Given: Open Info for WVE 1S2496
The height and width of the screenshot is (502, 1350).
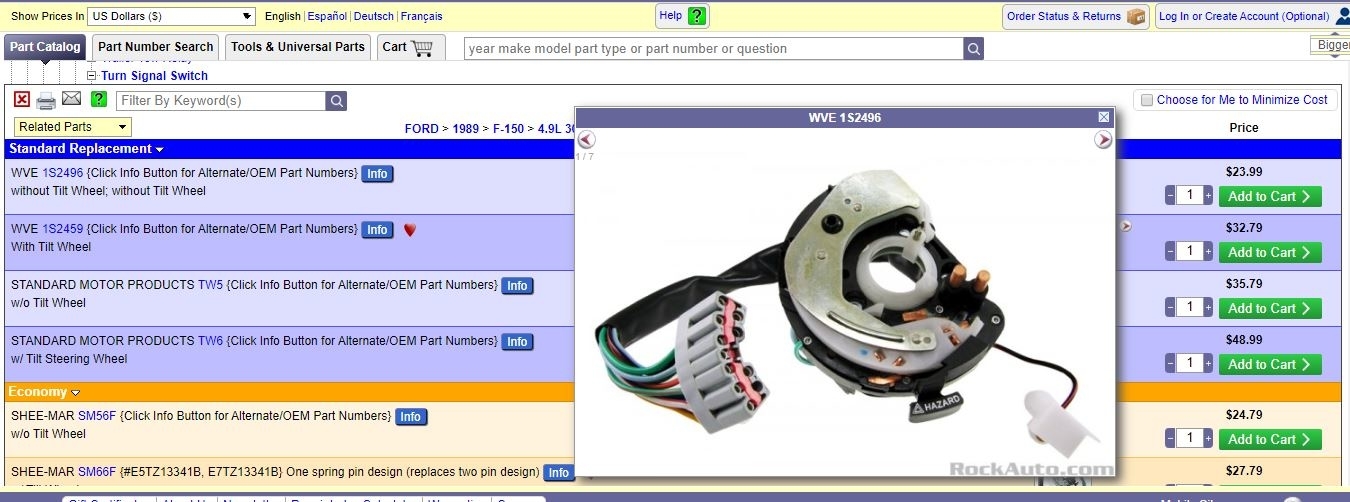Looking at the screenshot, I should coord(377,174).
